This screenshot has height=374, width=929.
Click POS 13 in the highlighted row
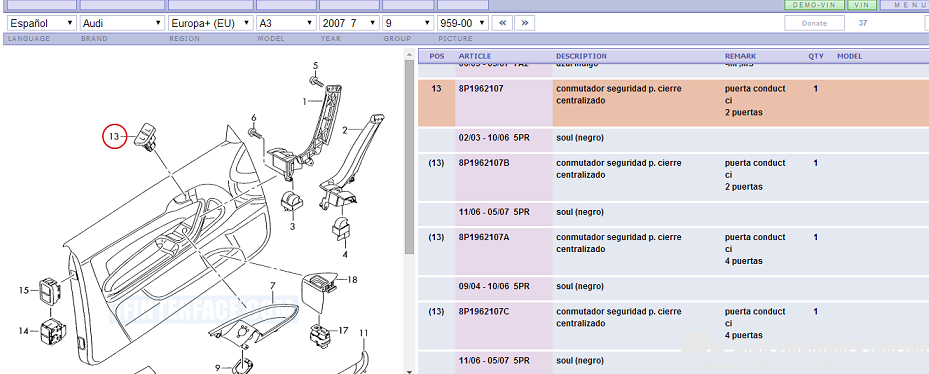pyautogui.click(x=437, y=88)
